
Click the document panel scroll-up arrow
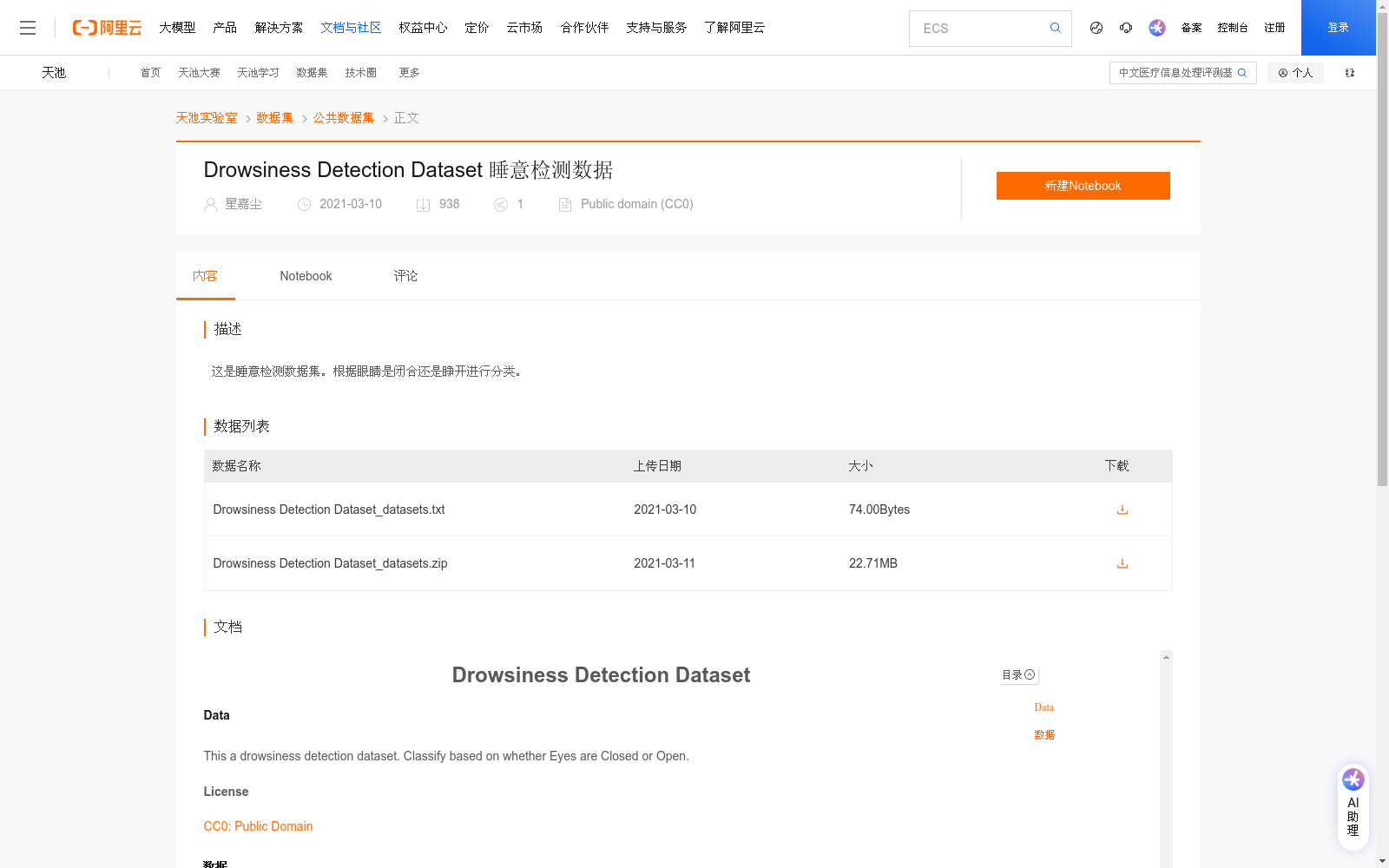pyautogui.click(x=1166, y=657)
